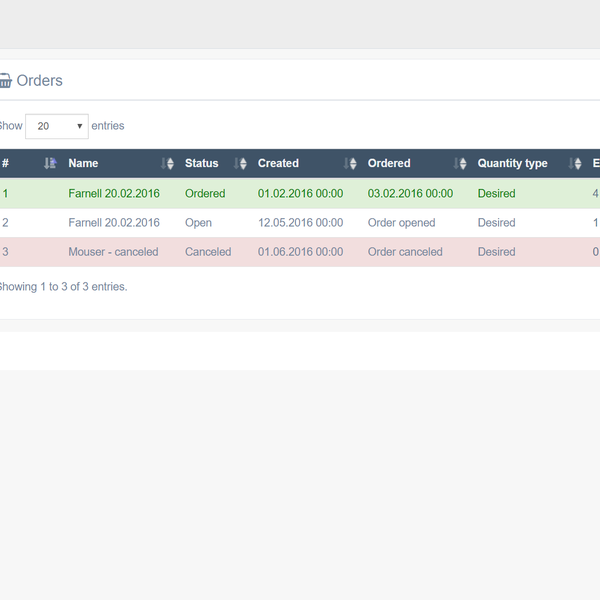Click the Name column header text
Image resolution: width=600 pixels, height=600 pixels.
click(x=83, y=164)
